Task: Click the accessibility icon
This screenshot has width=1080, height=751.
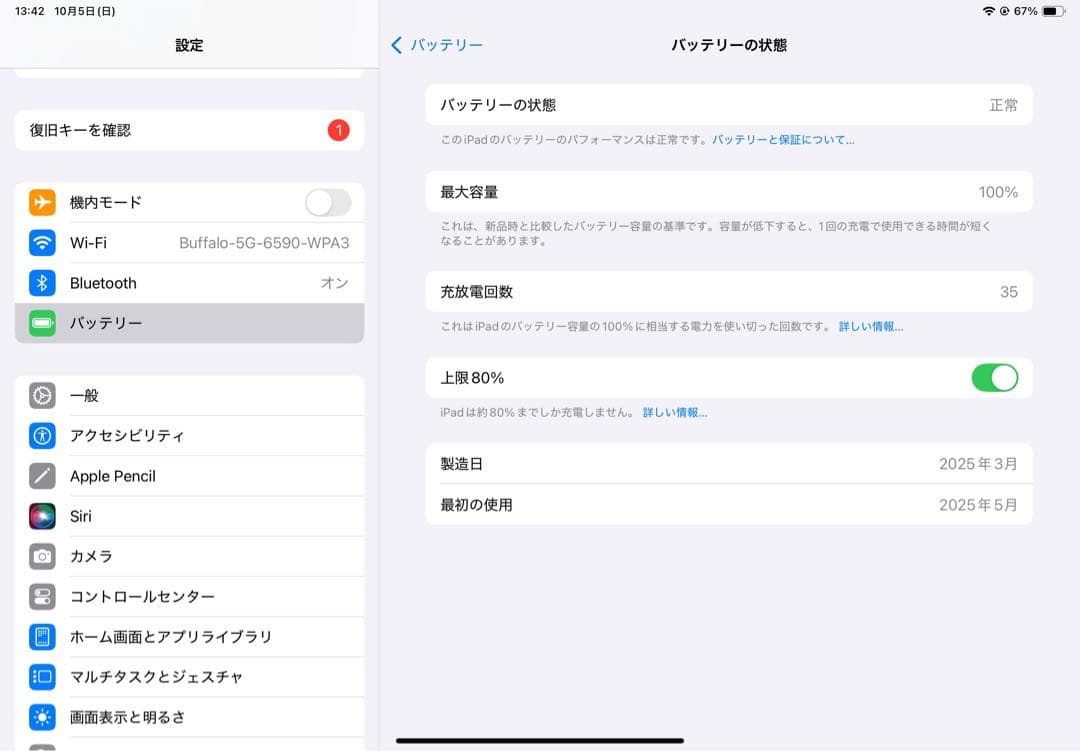Action: (42, 435)
